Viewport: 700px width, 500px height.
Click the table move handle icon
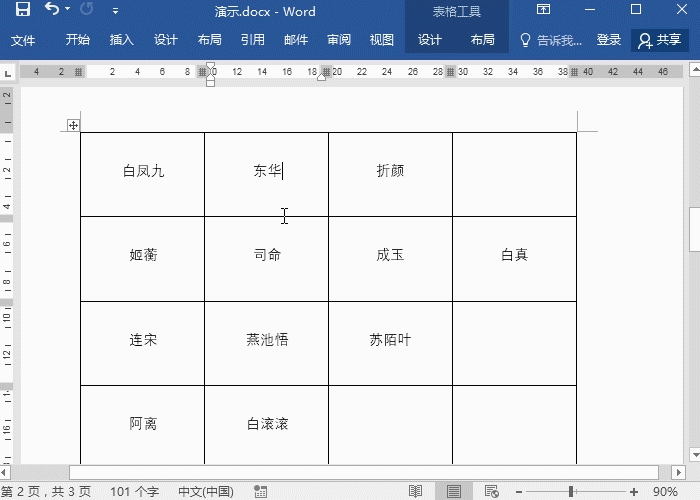[x=73, y=125]
